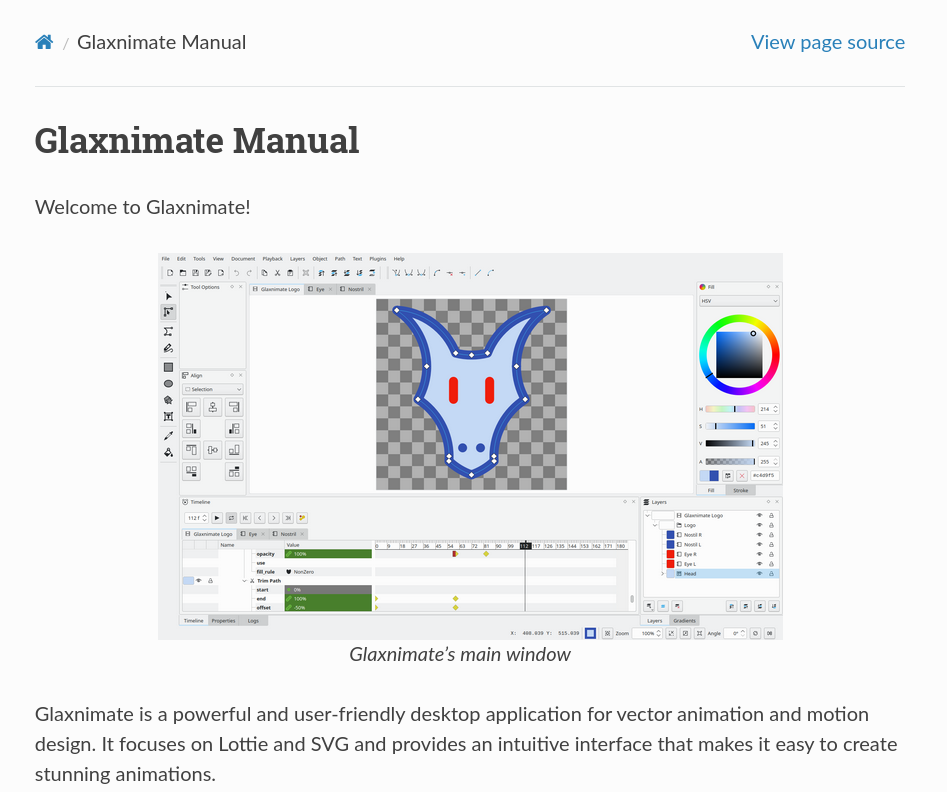Click the frame 112 marker on timeline ruler
The width and height of the screenshot is (947, 792).
point(525,546)
